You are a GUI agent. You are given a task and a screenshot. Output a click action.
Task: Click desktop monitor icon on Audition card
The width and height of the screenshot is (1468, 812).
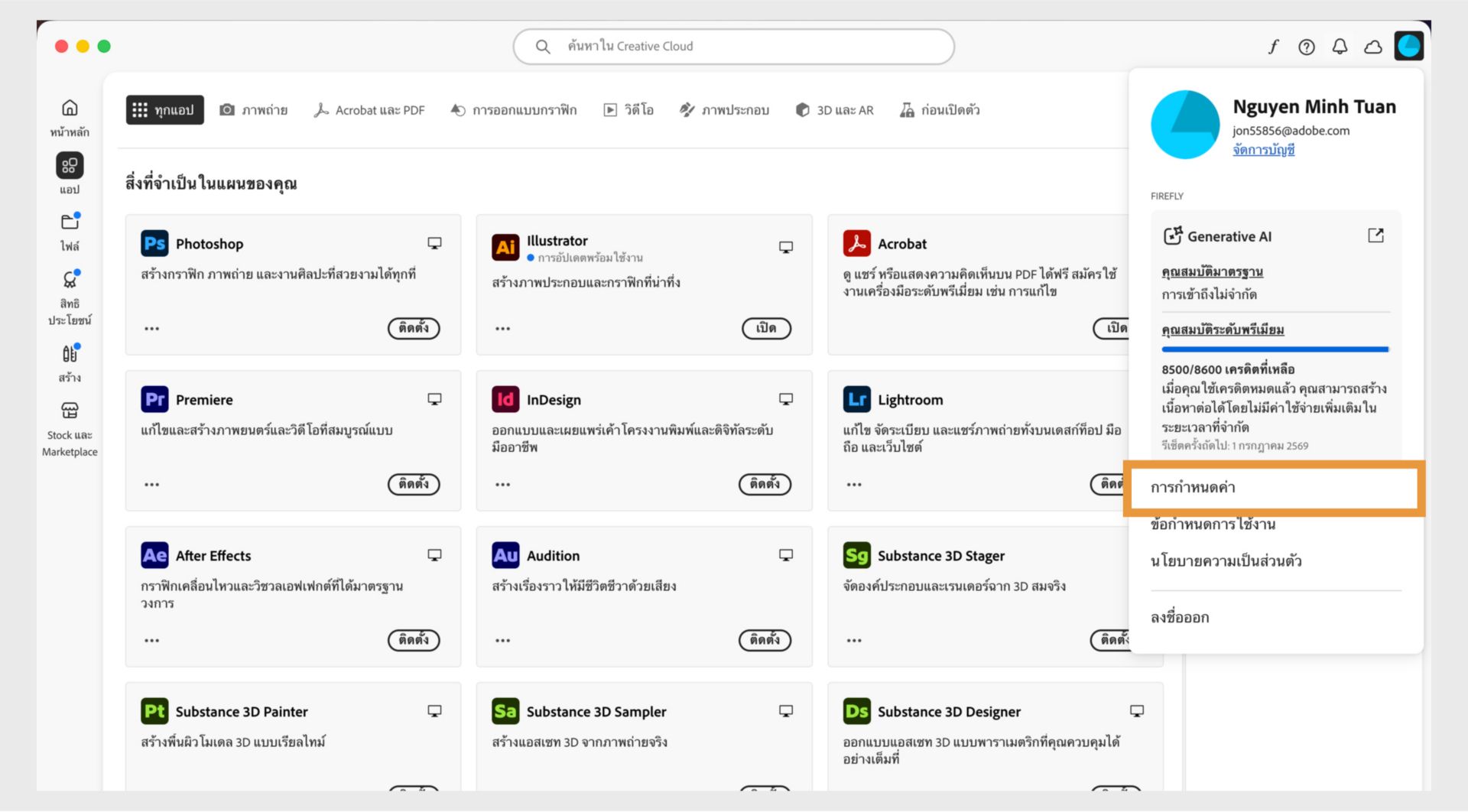[785, 555]
